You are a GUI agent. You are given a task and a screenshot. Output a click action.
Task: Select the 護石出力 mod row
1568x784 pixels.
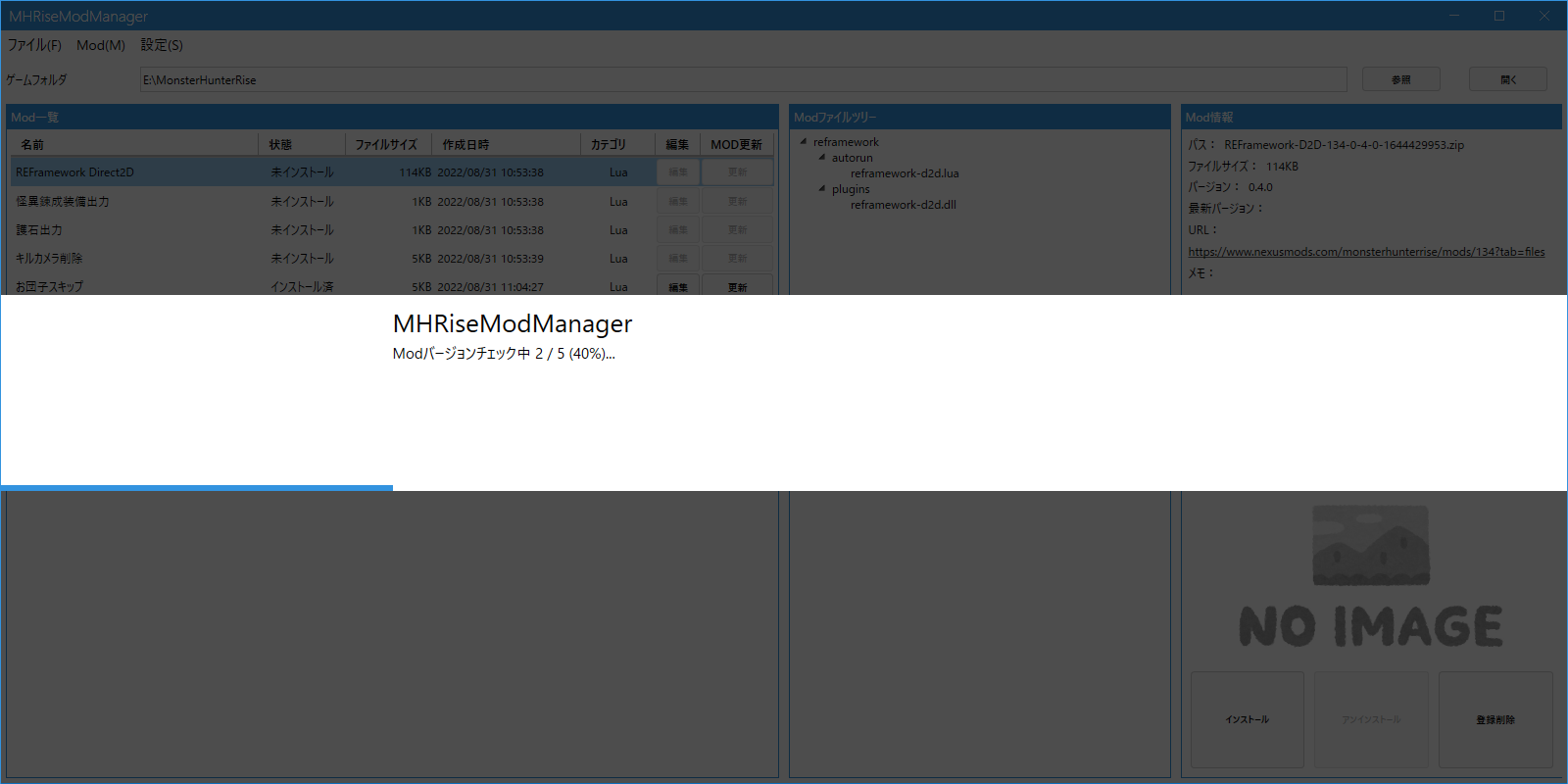click(392, 229)
